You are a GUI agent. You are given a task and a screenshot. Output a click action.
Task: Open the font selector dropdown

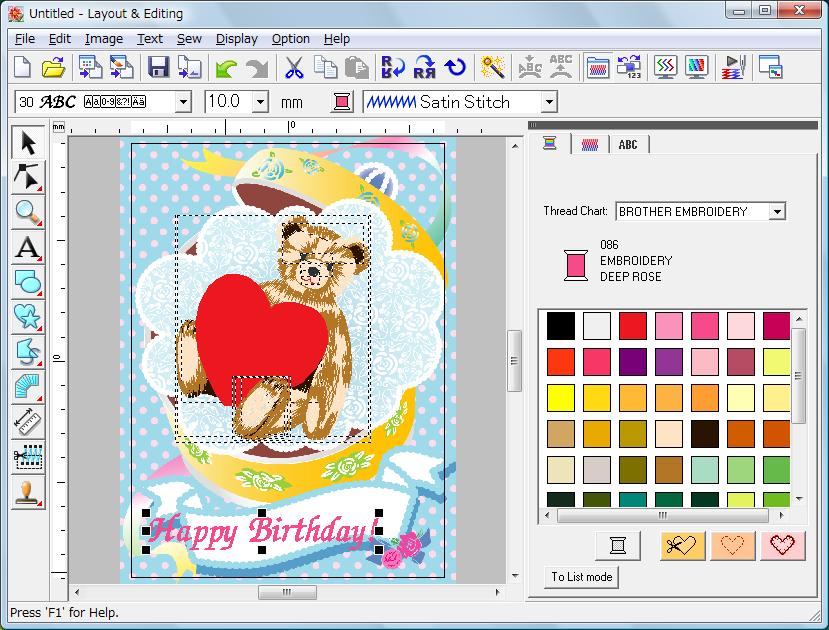click(x=183, y=101)
